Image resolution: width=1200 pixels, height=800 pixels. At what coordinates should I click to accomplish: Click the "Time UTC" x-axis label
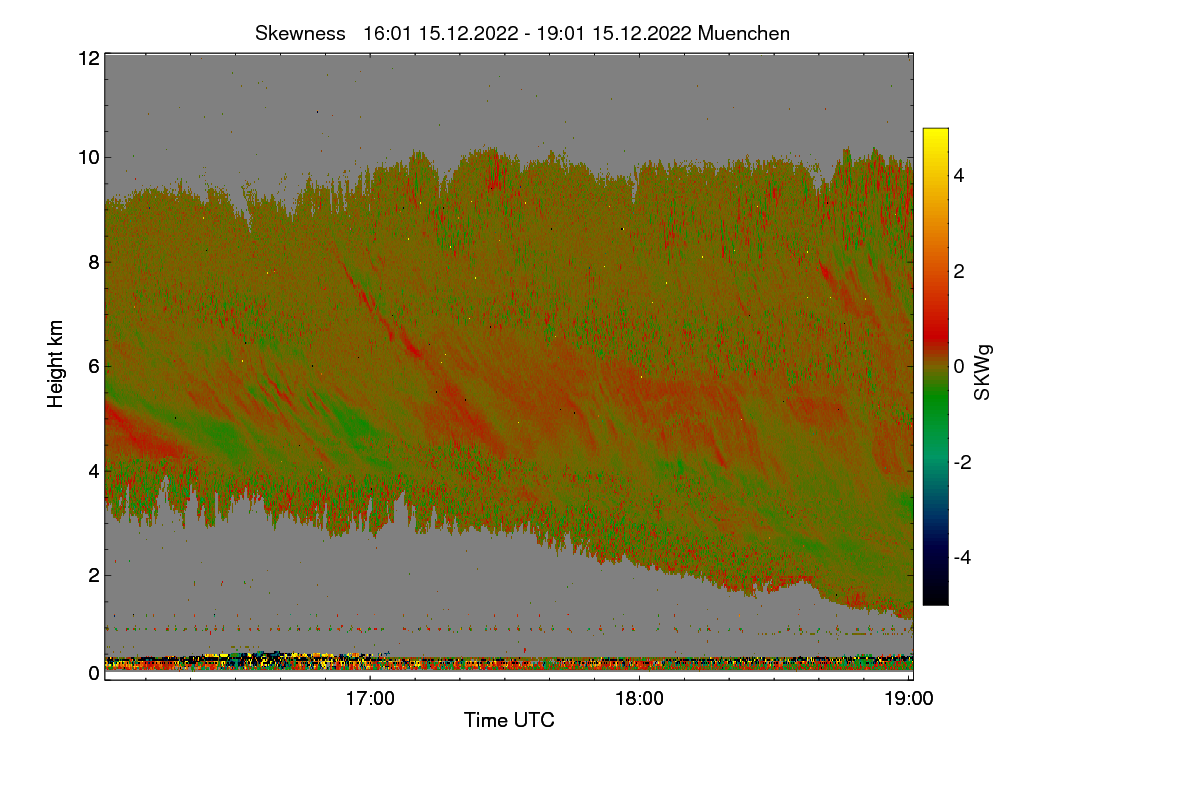click(x=509, y=720)
